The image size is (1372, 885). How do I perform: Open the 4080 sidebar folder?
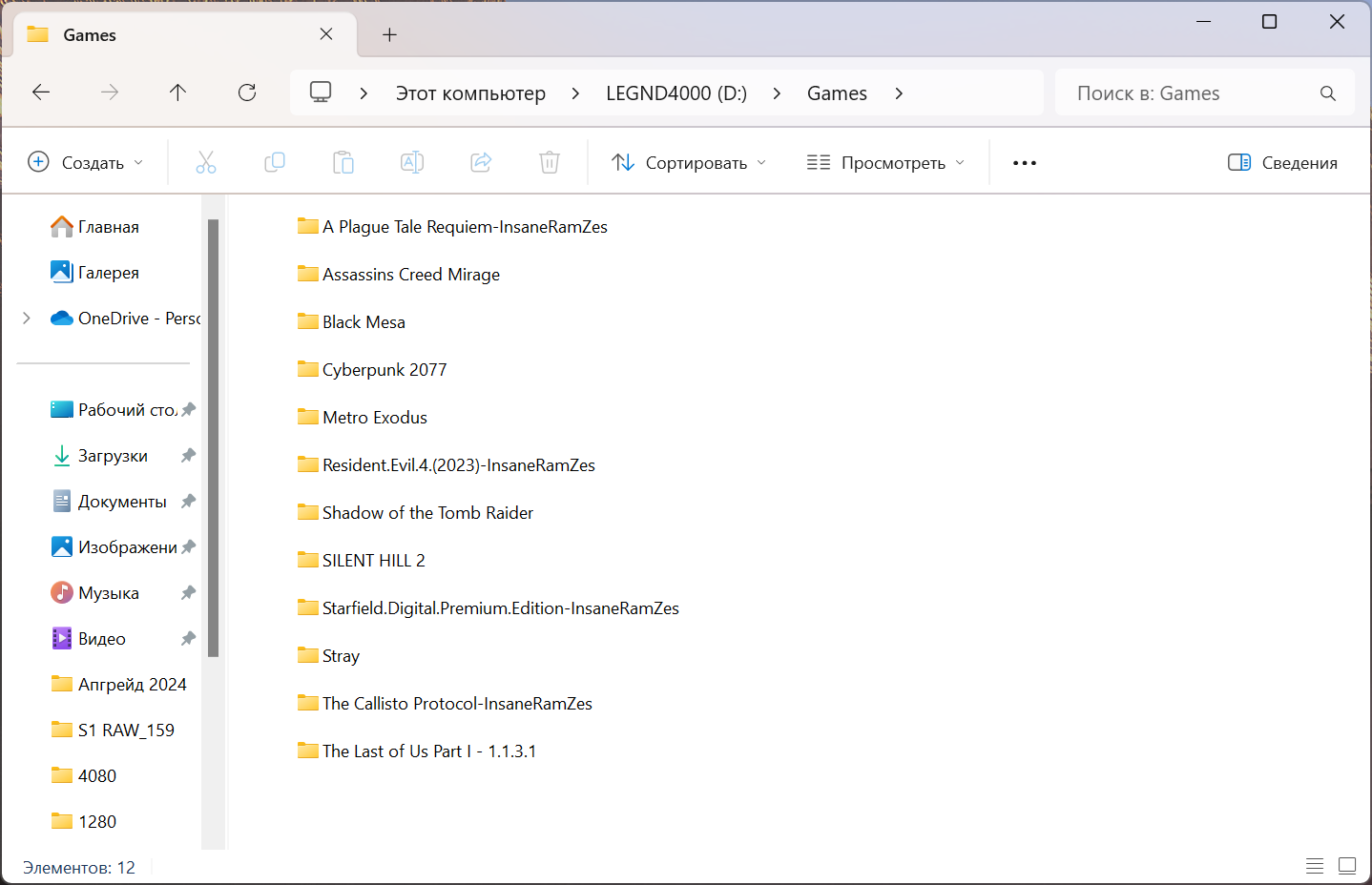point(84,776)
